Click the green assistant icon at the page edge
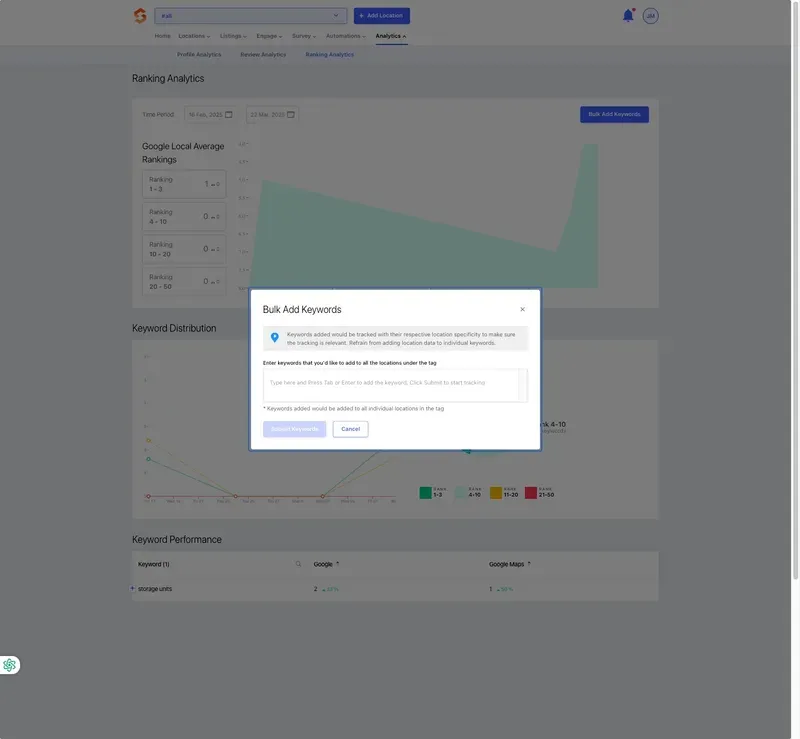The height and width of the screenshot is (739, 800). (9, 665)
